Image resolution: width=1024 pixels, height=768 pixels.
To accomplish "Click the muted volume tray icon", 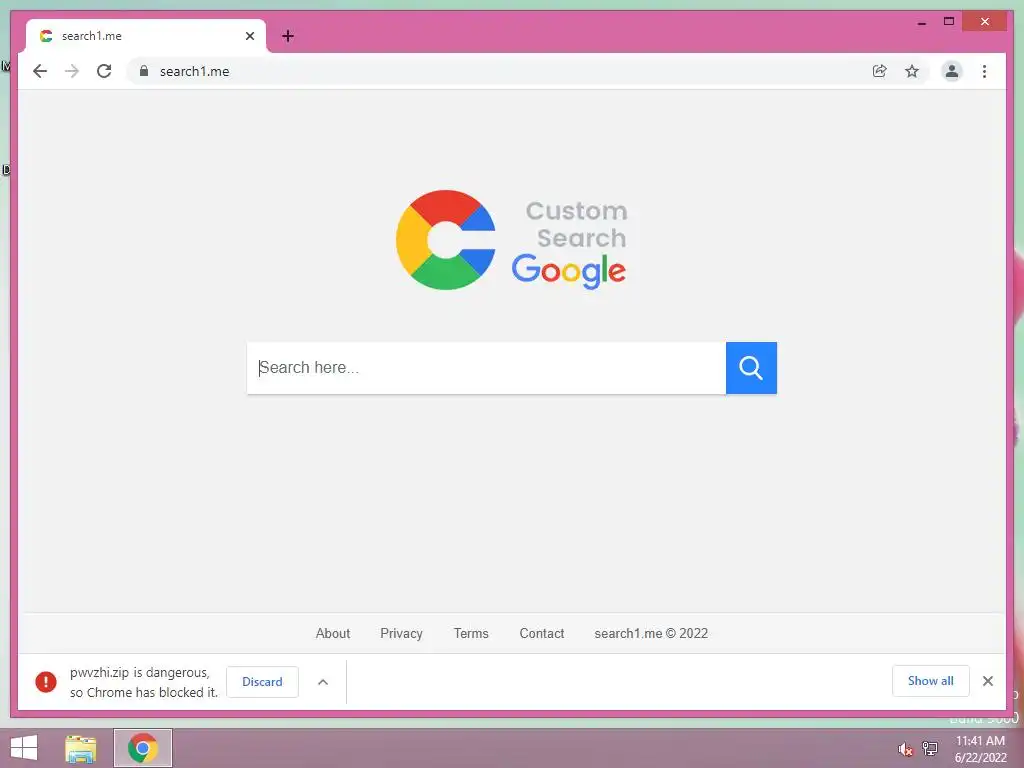I will (905, 749).
